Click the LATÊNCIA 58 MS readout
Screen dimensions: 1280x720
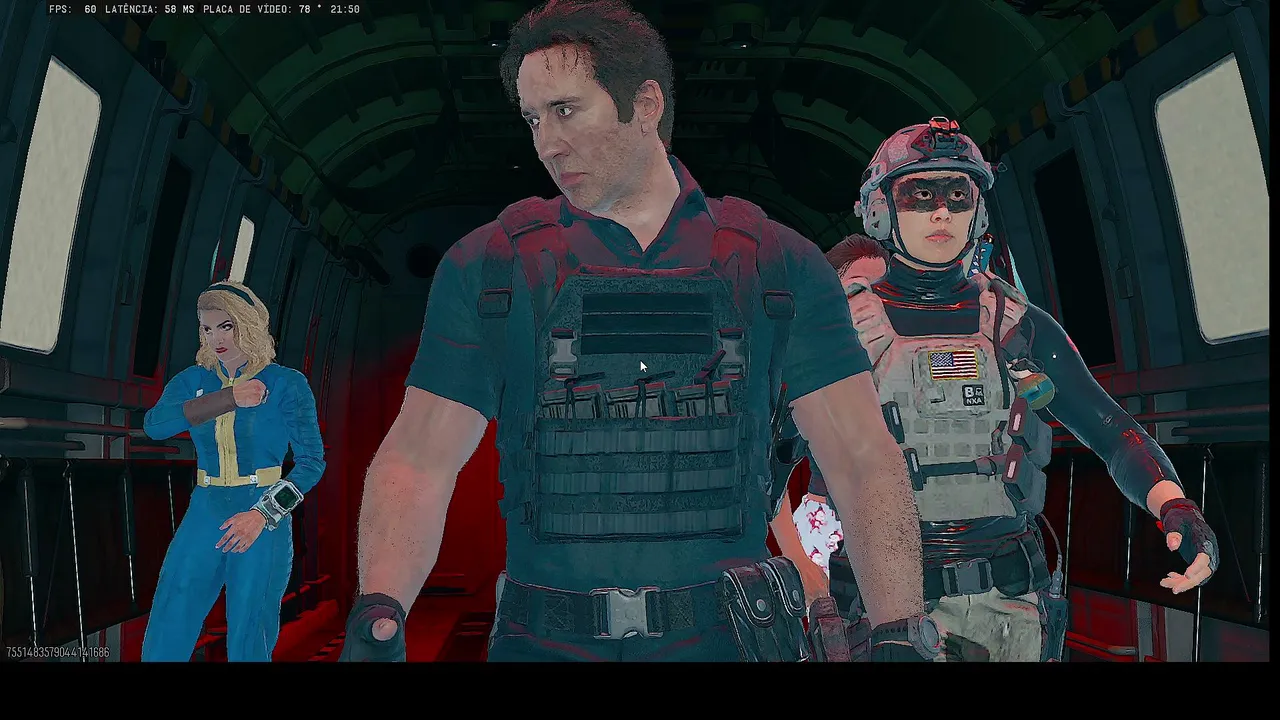click(150, 9)
